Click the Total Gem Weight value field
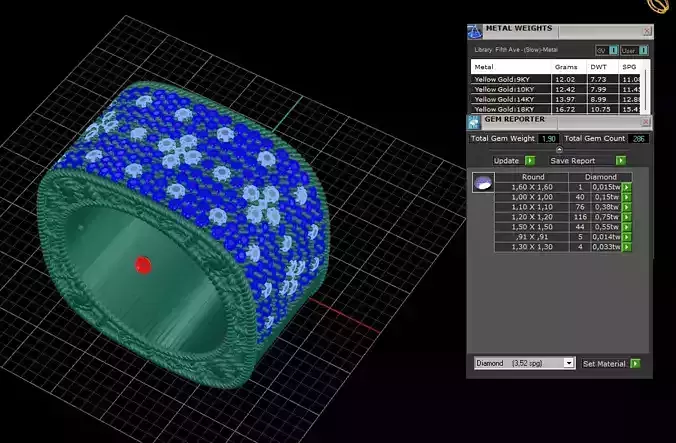 pyautogui.click(x=548, y=139)
